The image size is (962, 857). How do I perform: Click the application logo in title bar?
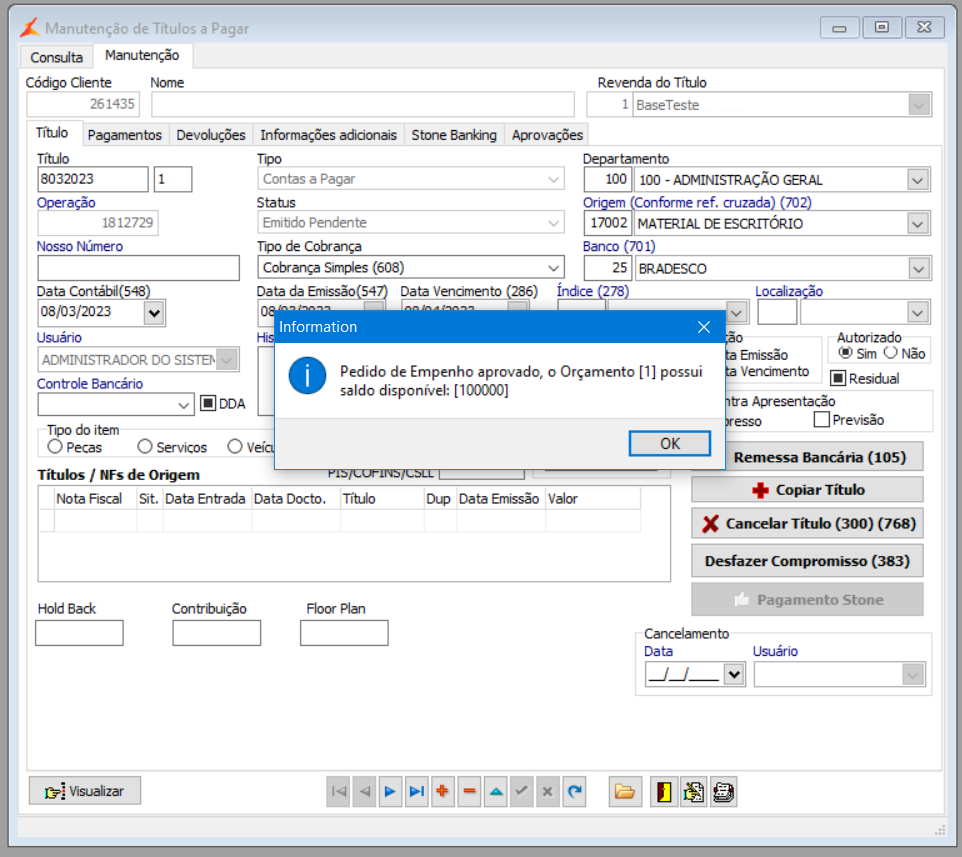pyautogui.click(x=29, y=28)
